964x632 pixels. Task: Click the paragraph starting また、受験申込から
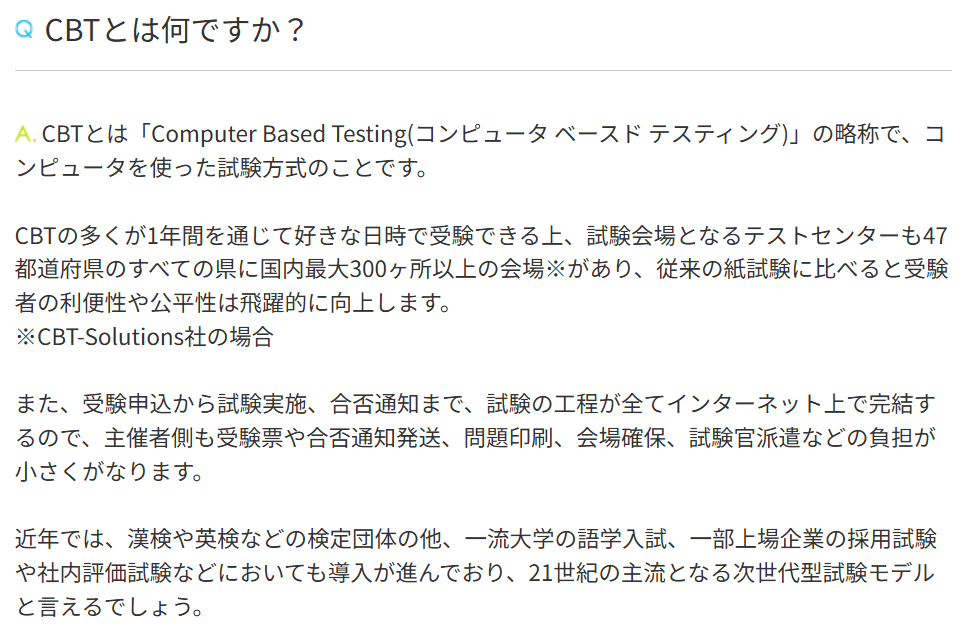(x=476, y=438)
